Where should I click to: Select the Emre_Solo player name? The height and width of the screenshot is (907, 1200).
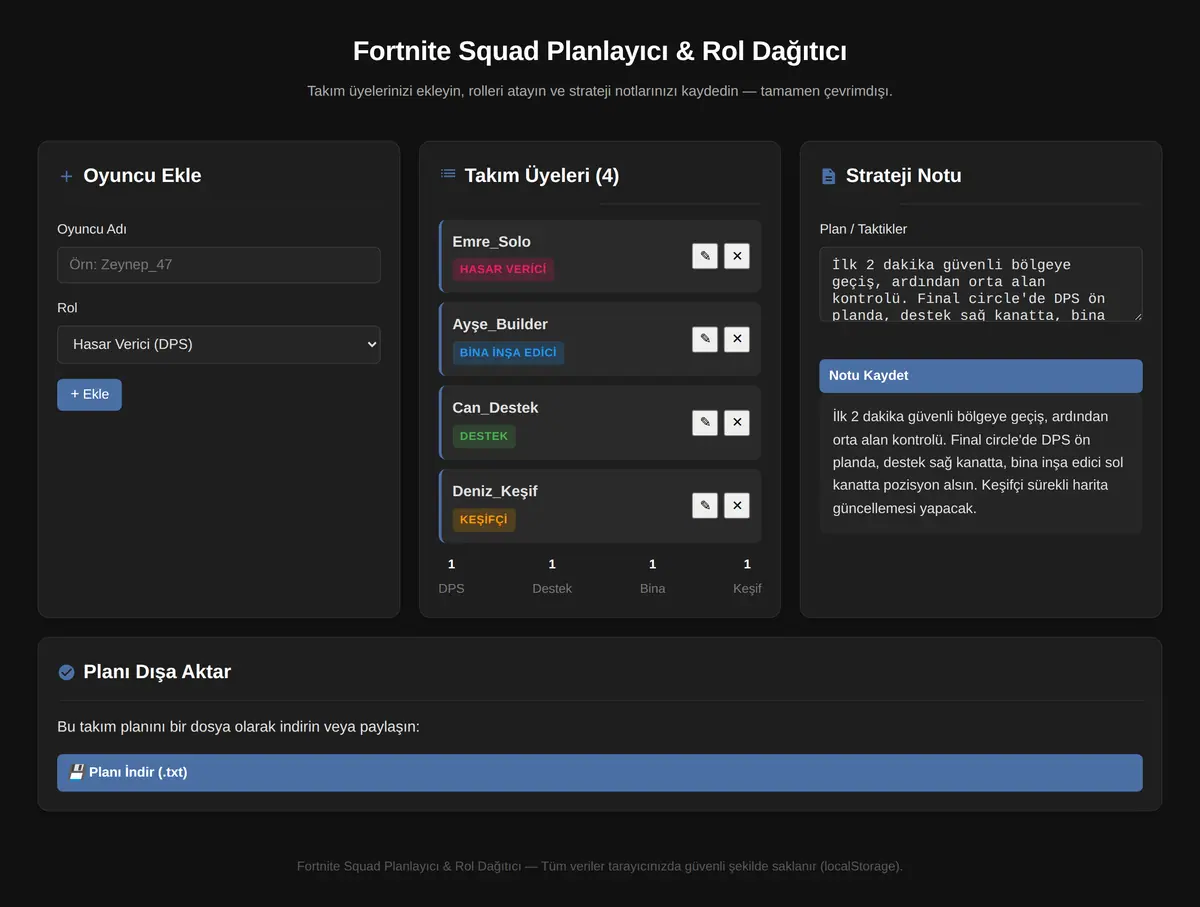point(491,241)
